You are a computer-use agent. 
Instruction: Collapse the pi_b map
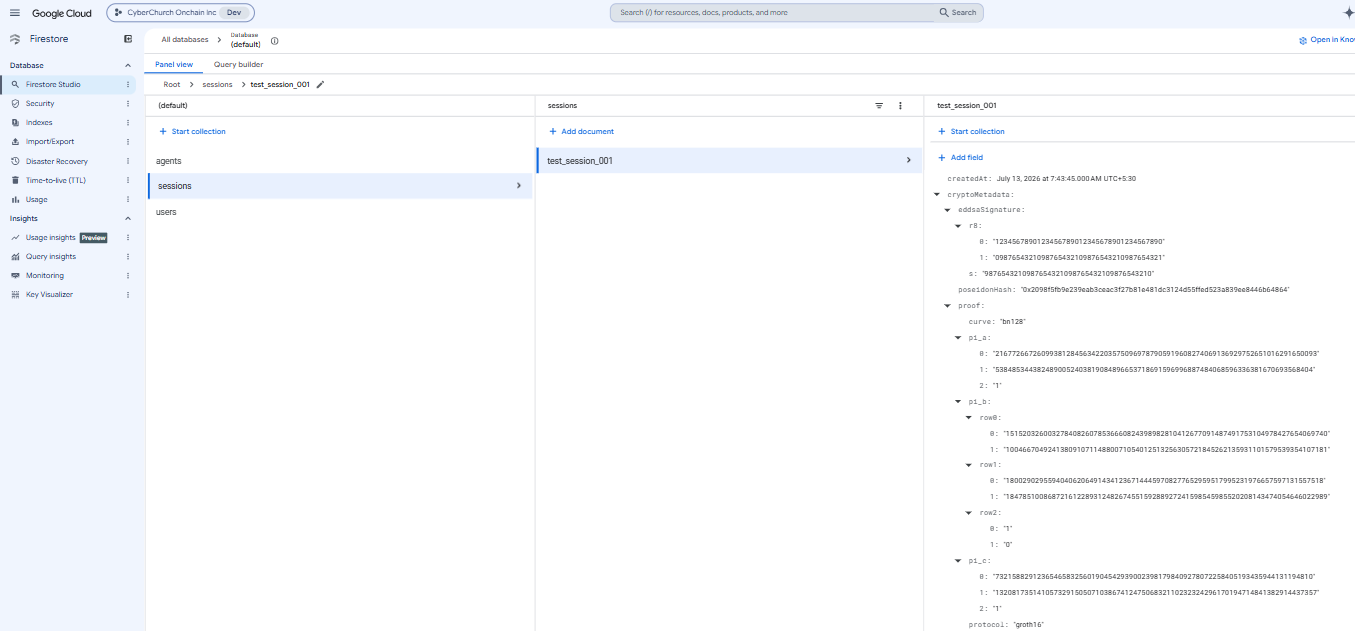pos(959,401)
